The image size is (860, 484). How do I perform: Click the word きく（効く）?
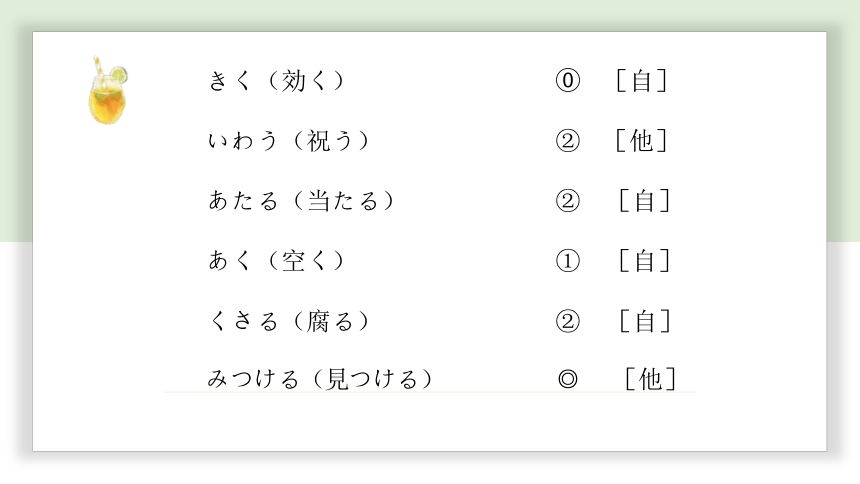(x=277, y=81)
